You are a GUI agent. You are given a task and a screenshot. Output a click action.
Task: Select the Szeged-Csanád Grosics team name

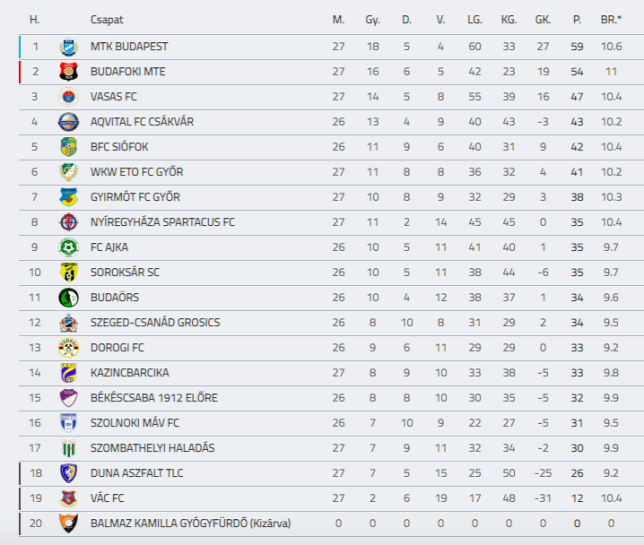pyautogui.click(x=155, y=322)
